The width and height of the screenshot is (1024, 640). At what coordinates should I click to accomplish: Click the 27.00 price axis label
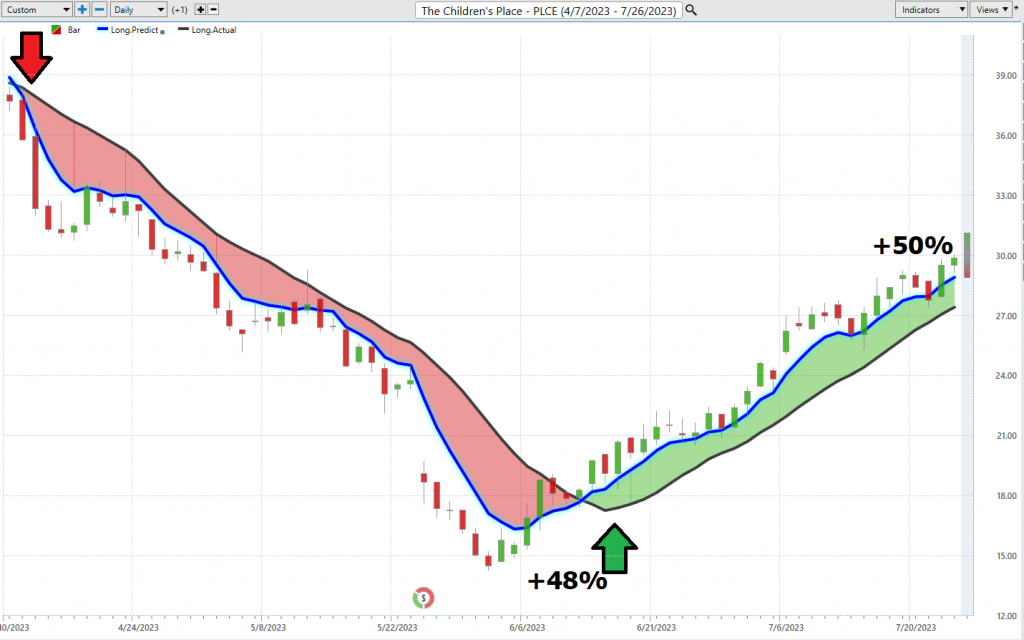pyautogui.click(x=1006, y=316)
